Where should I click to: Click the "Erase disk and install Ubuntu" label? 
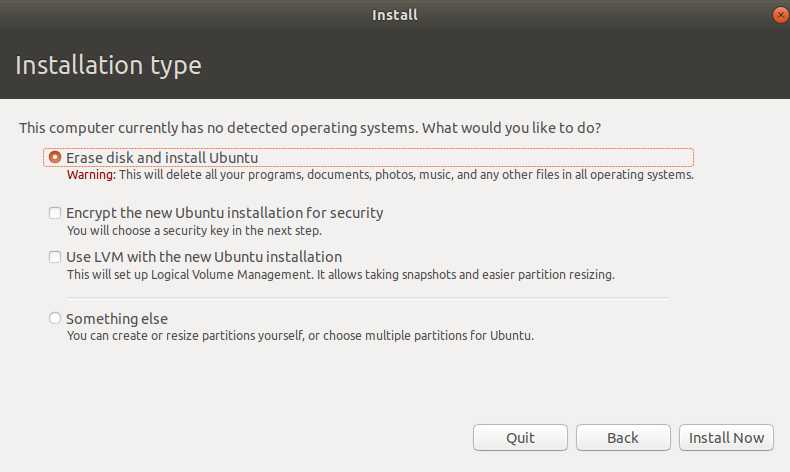162,158
